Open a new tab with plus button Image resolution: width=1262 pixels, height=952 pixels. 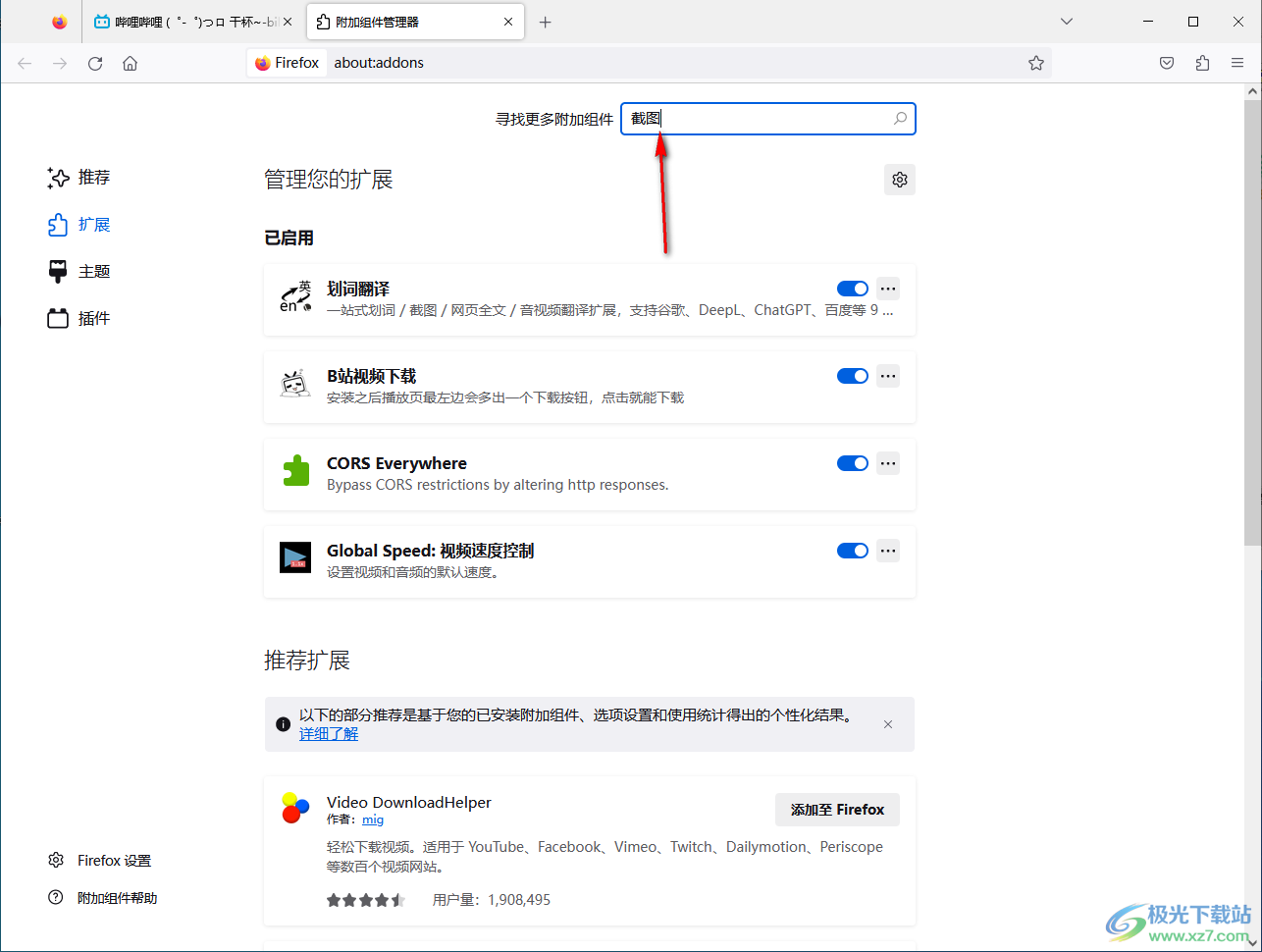pos(546,22)
